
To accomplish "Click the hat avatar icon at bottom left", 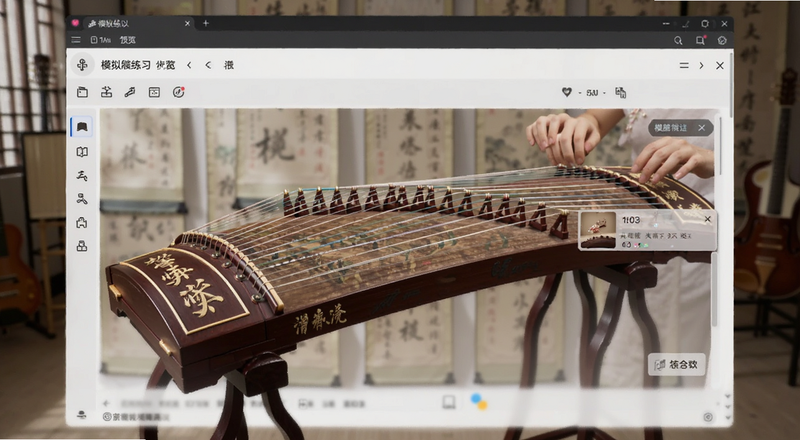I will click(82, 414).
